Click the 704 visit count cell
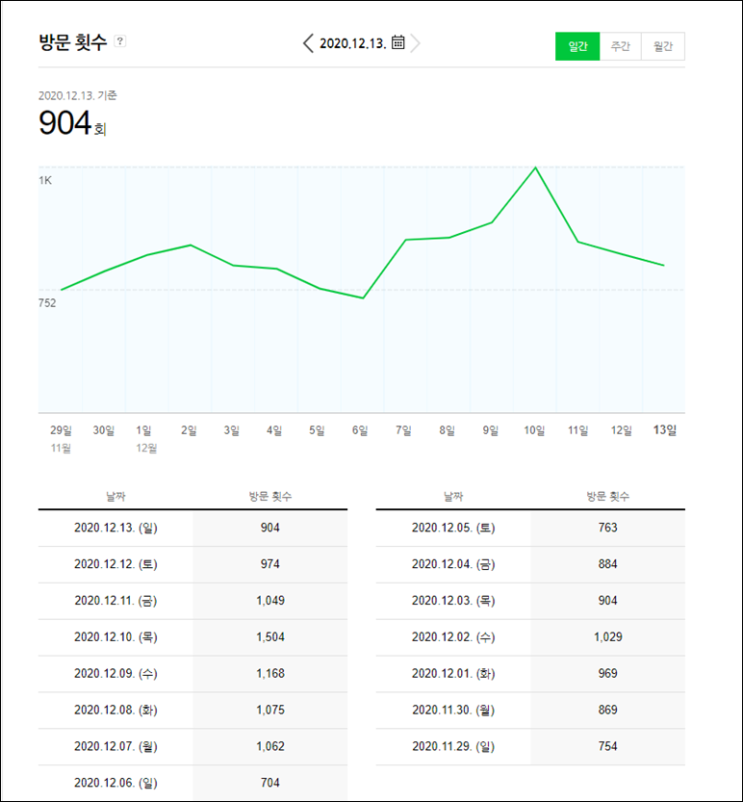 [x=270, y=783]
